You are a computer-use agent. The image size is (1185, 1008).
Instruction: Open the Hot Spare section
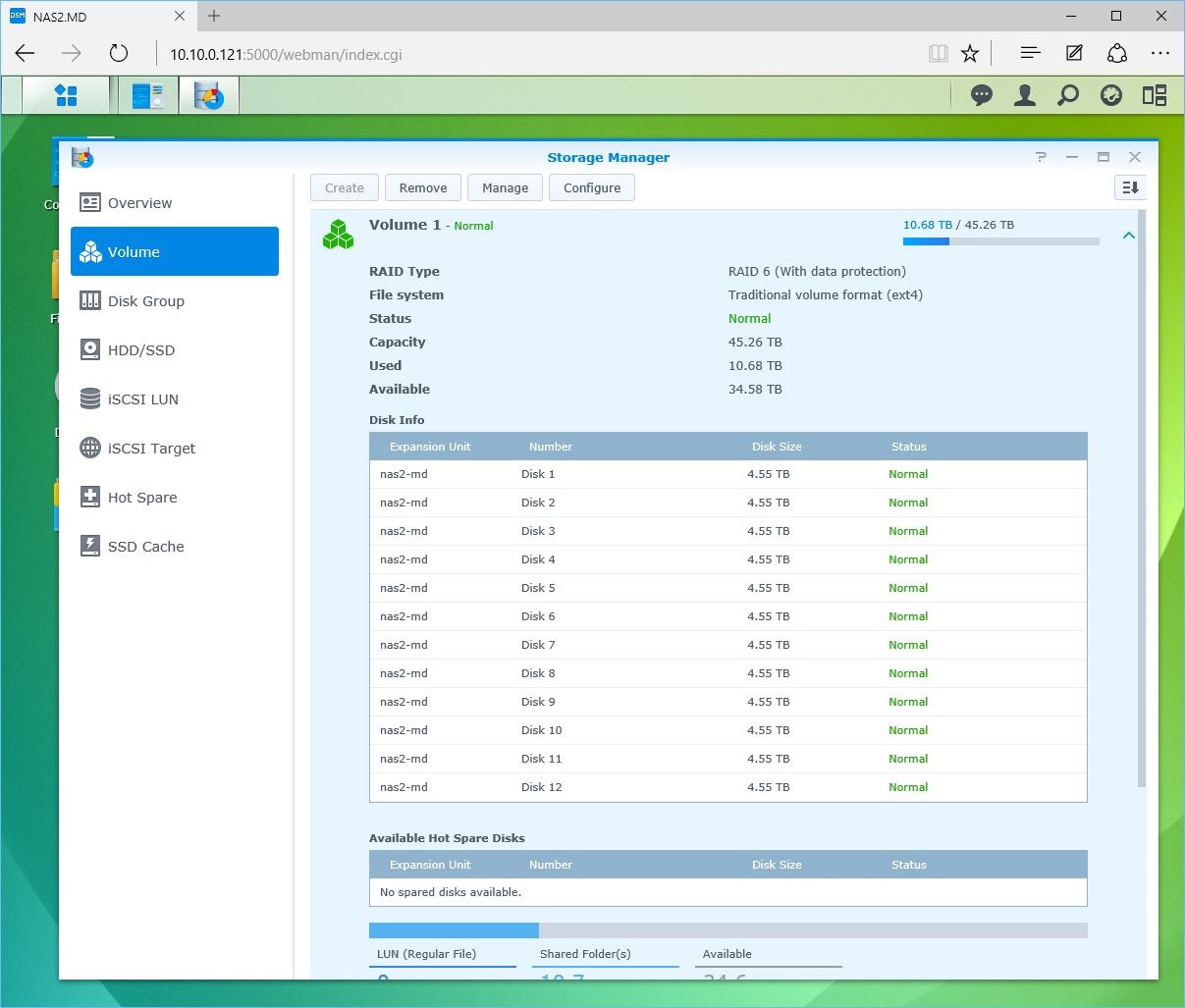click(175, 497)
